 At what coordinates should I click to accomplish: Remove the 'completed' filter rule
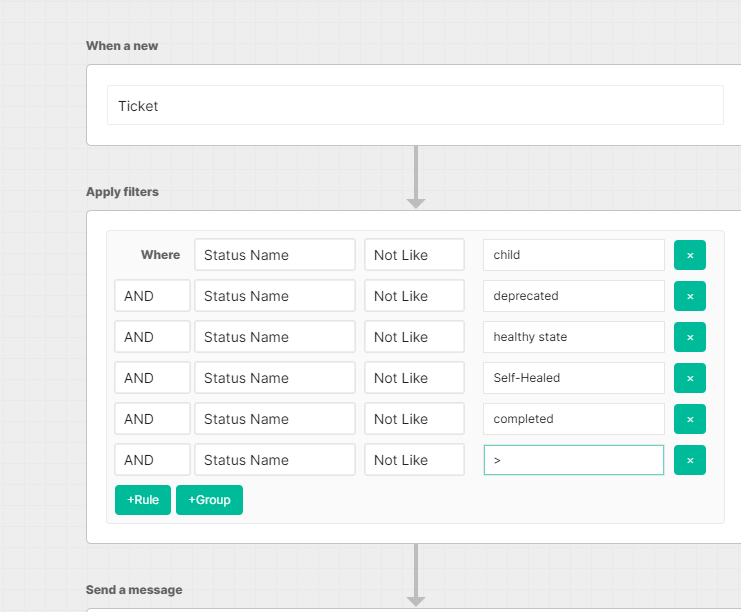pos(689,419)
